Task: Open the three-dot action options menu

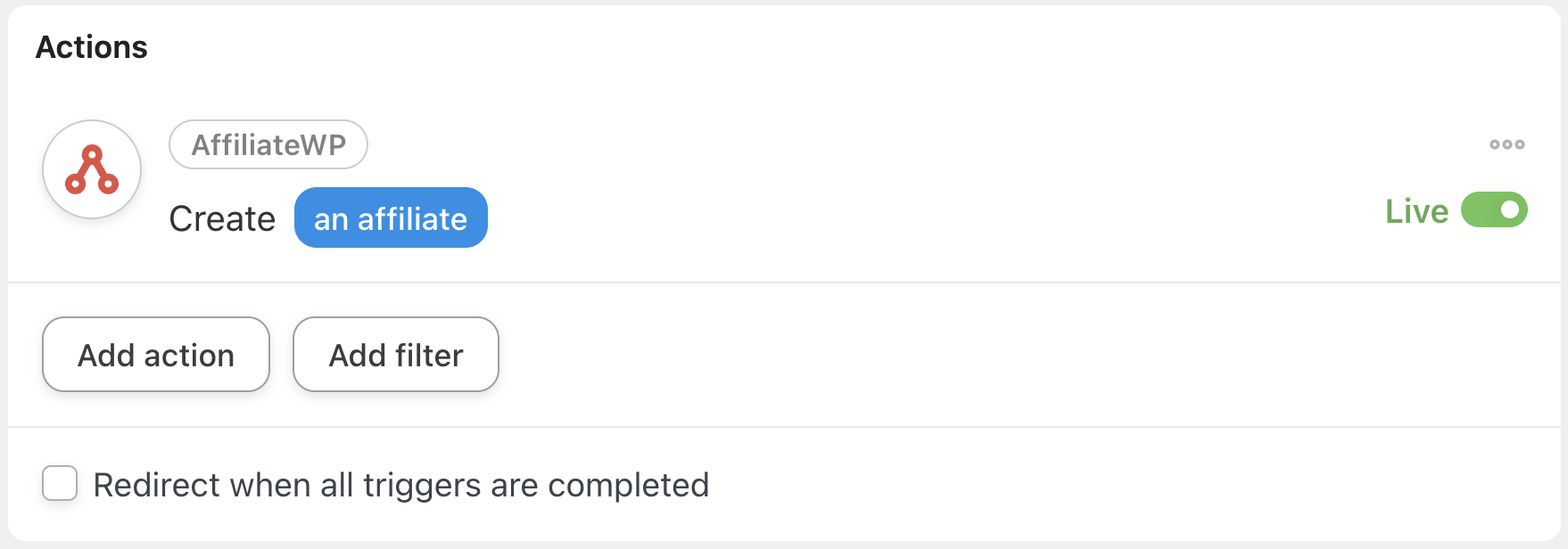Action: tap(1506, 144)
